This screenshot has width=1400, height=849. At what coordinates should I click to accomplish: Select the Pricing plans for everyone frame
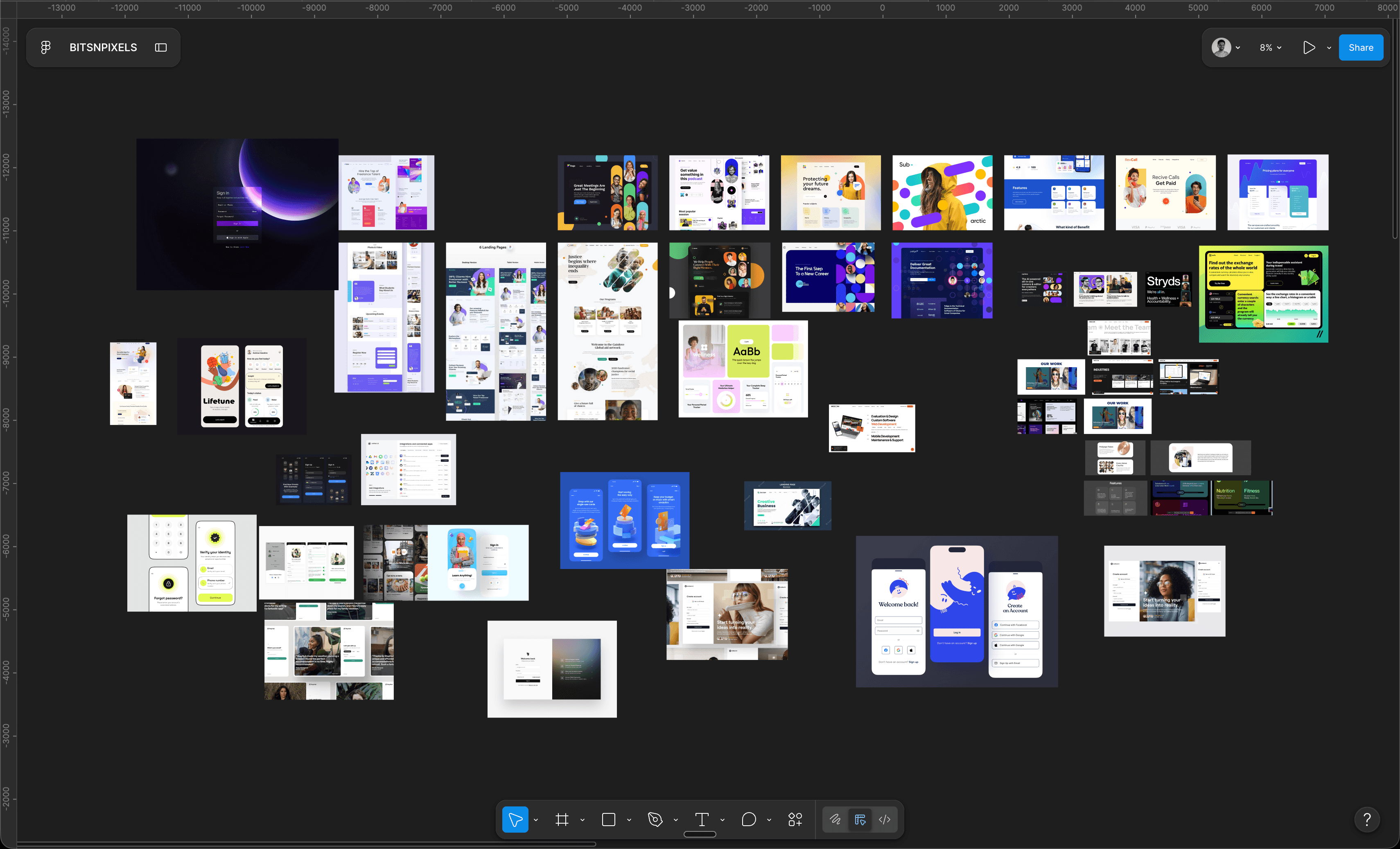click(x=1278, y=193)
